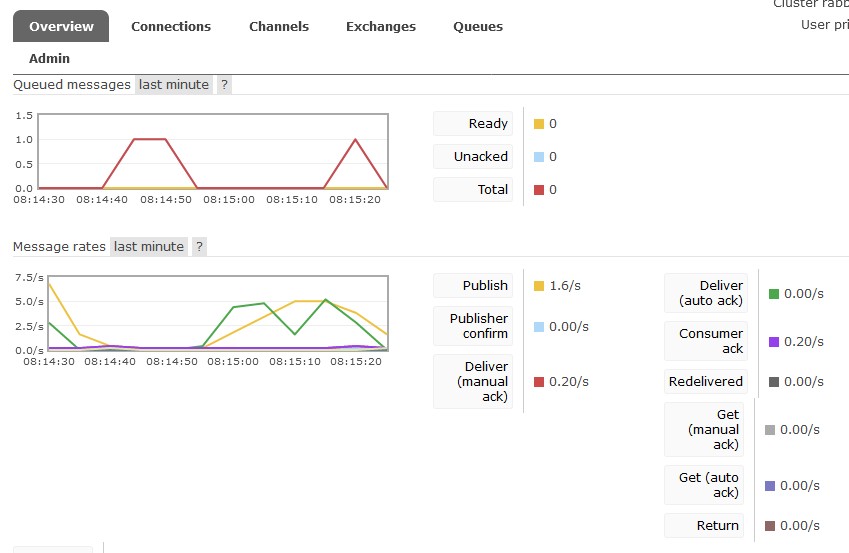Click the Message rates chart
Viewport: 849px width, 553px height.
click(218, 313)
